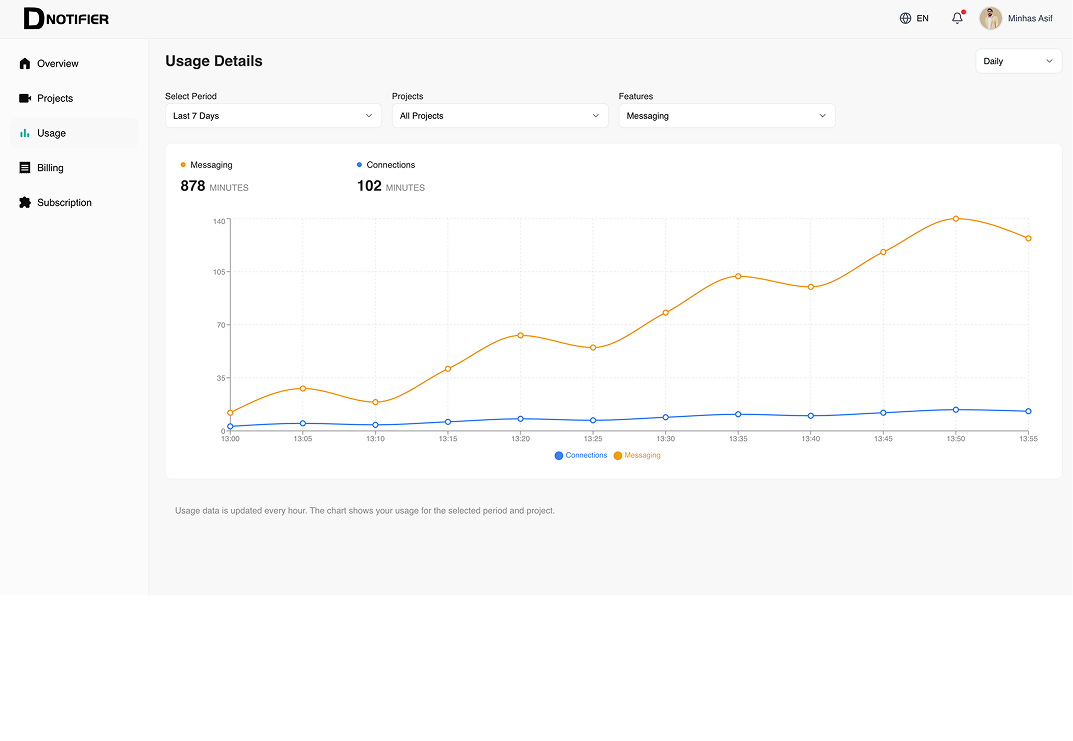
Task: Click the bar chart icon beside Usage
Action: [25, 133]
